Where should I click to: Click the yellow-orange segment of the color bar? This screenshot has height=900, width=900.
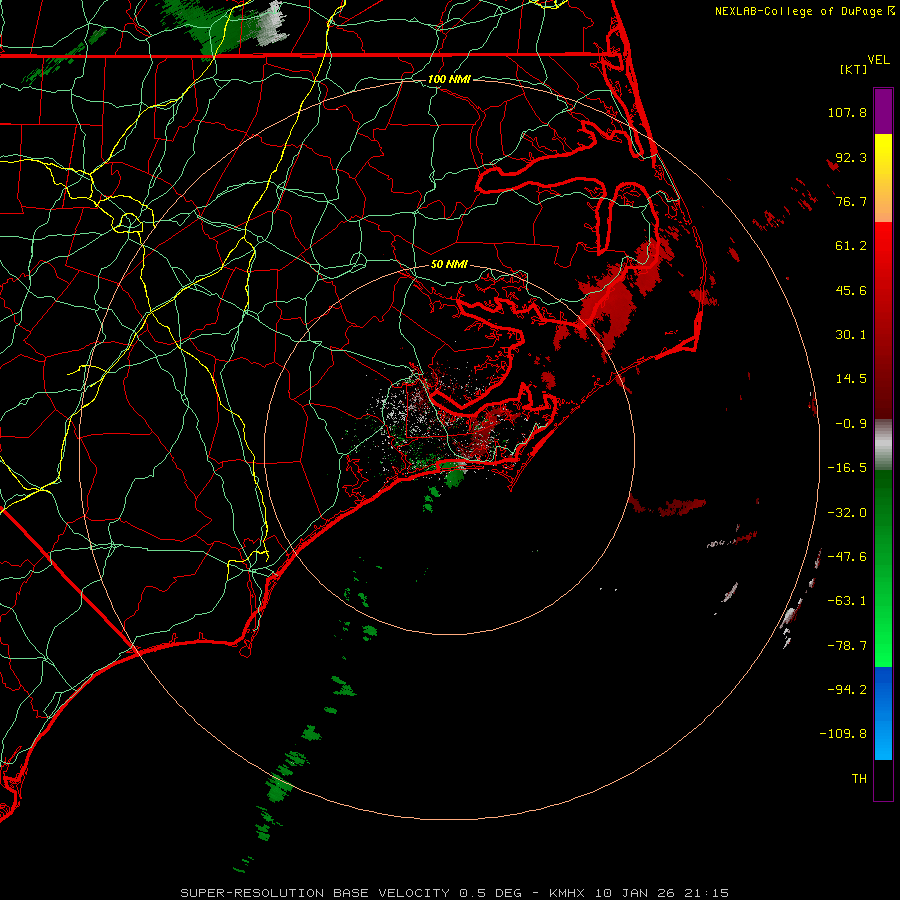point(883,178)
